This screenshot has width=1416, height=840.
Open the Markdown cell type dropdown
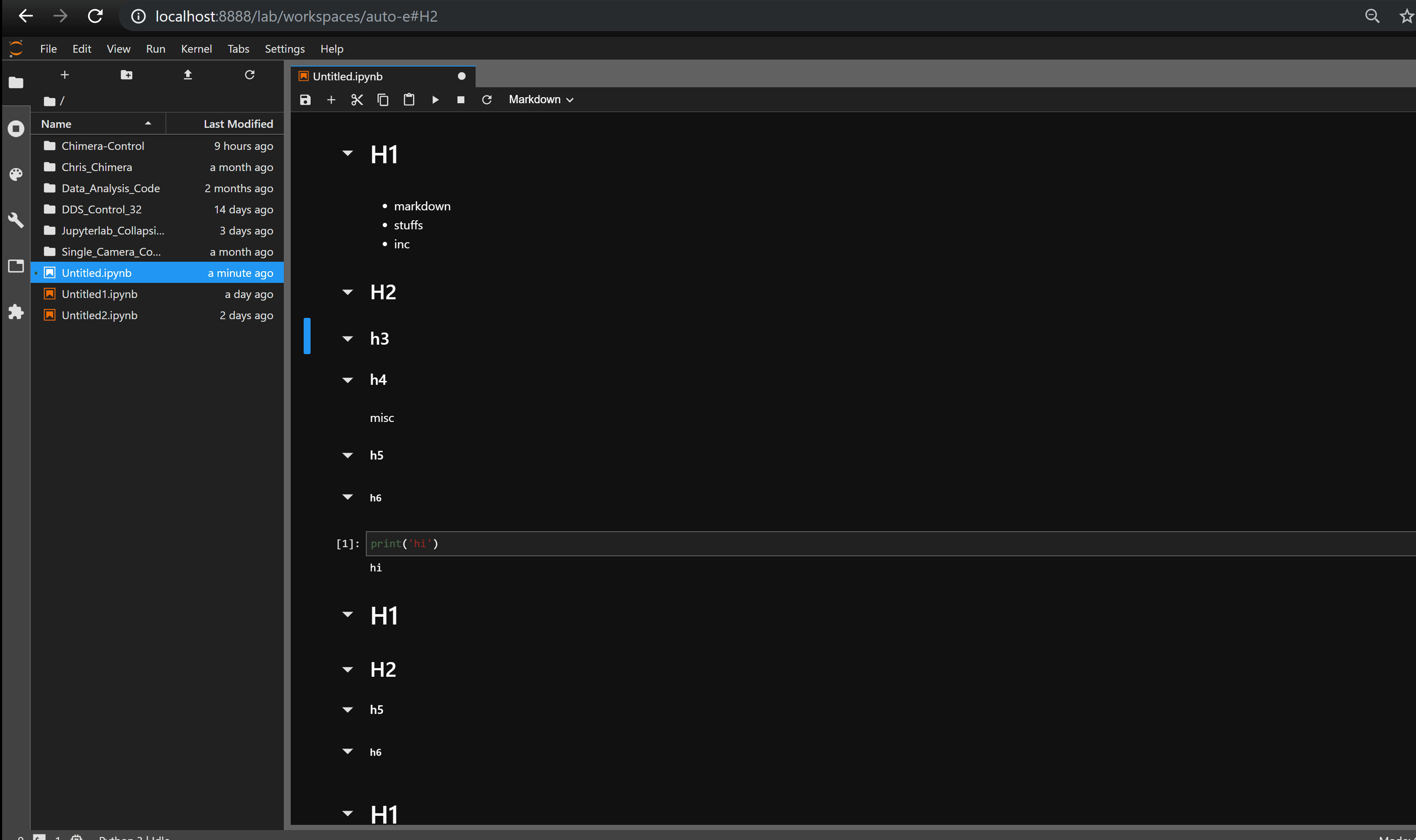541,100
